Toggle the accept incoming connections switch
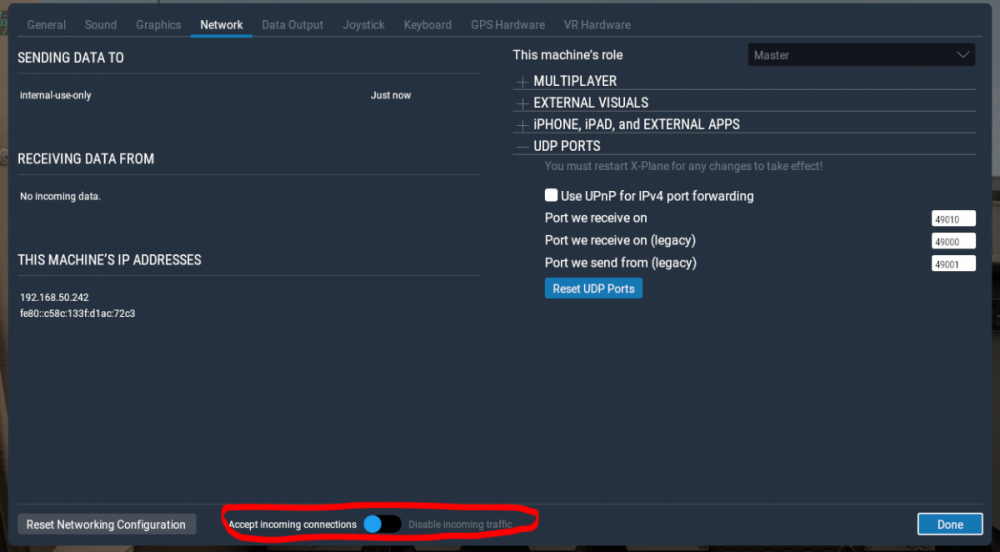The height and width of the screenshot is (552, 1000). tap(382, 524)
